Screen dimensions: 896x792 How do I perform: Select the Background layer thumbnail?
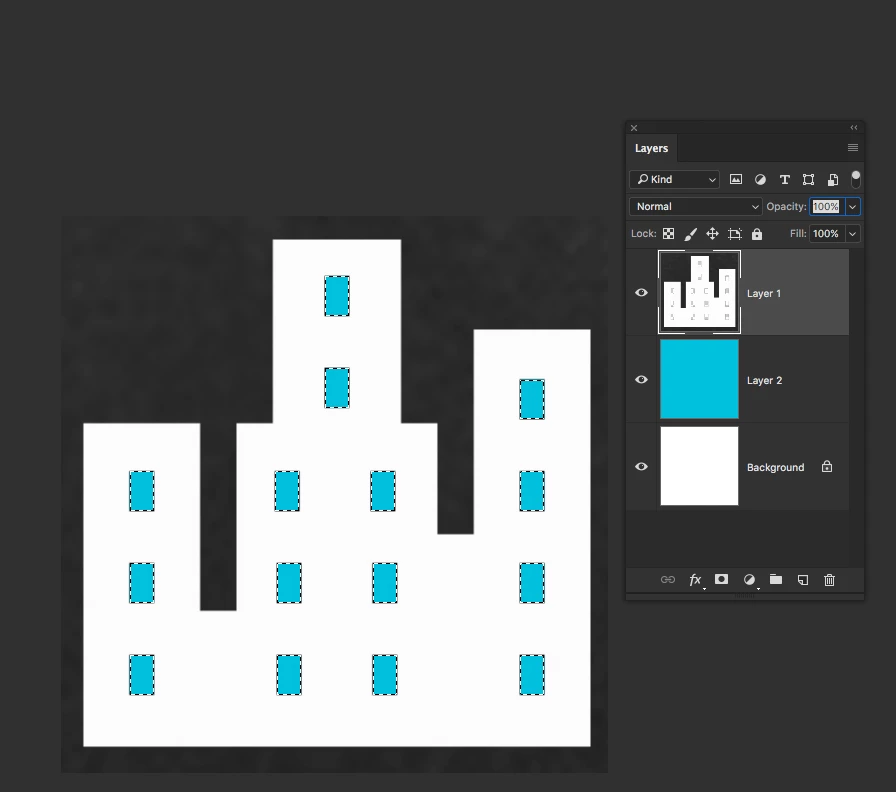699,466
